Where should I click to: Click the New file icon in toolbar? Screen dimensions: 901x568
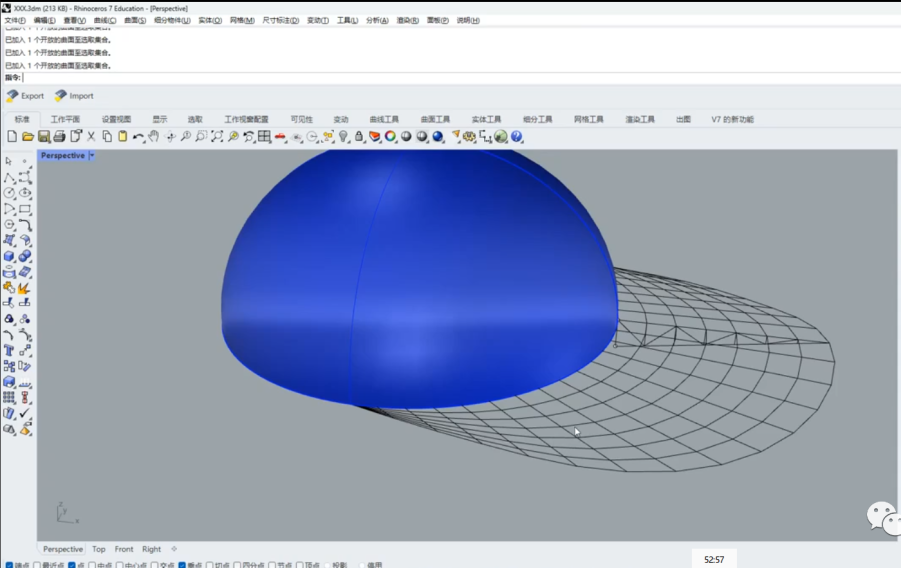click(12, 137)
